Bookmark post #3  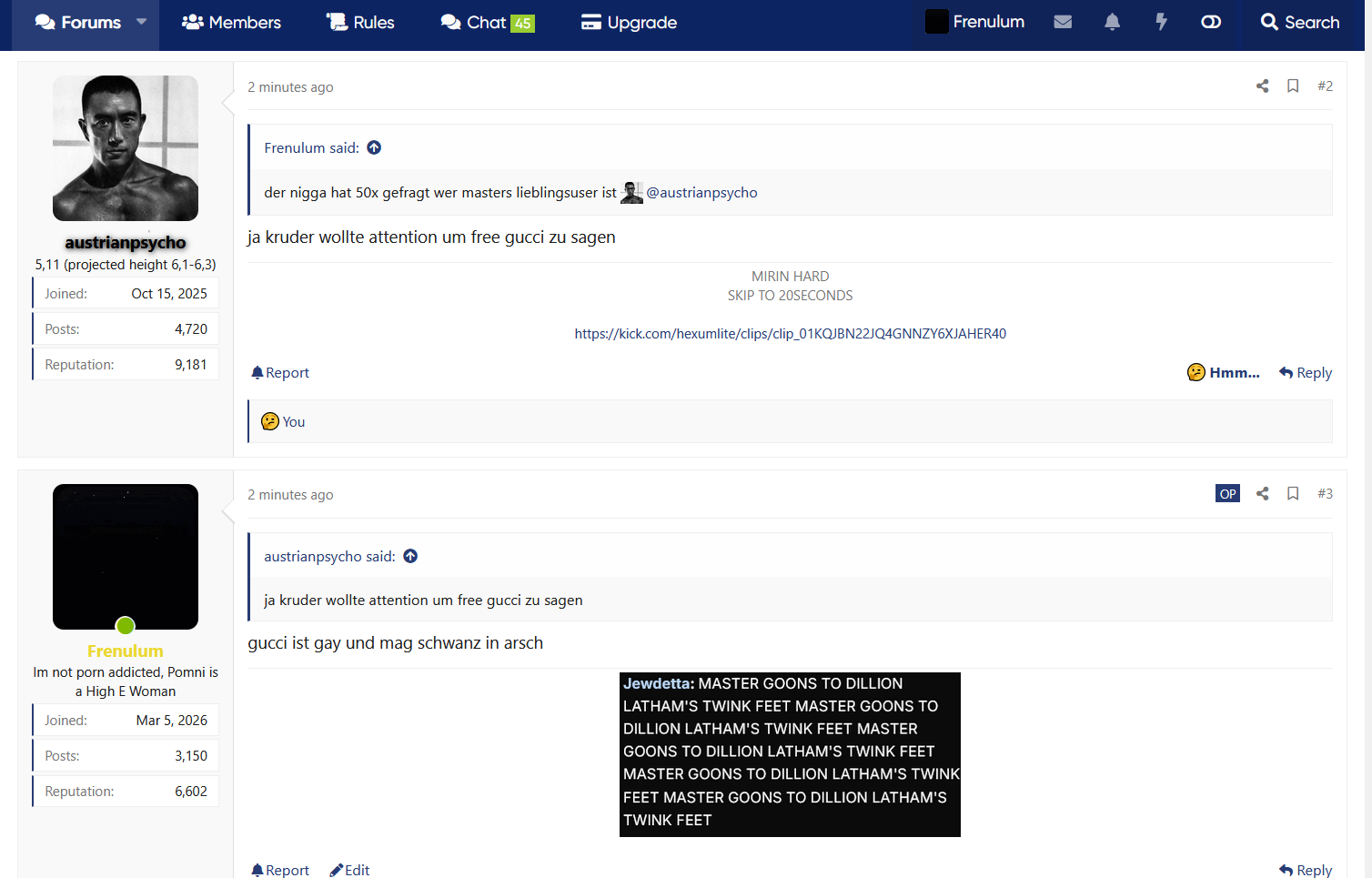point(1293,493)
